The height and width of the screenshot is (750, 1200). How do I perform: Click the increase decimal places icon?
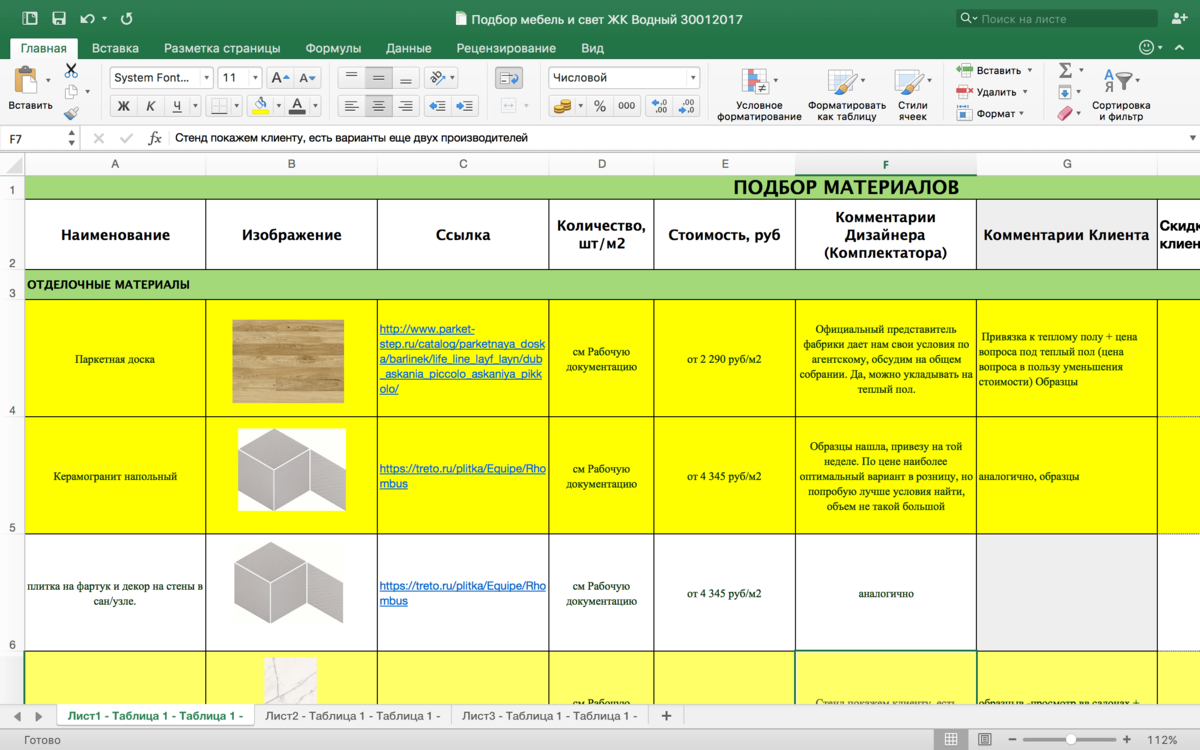[x=659, y=106]
